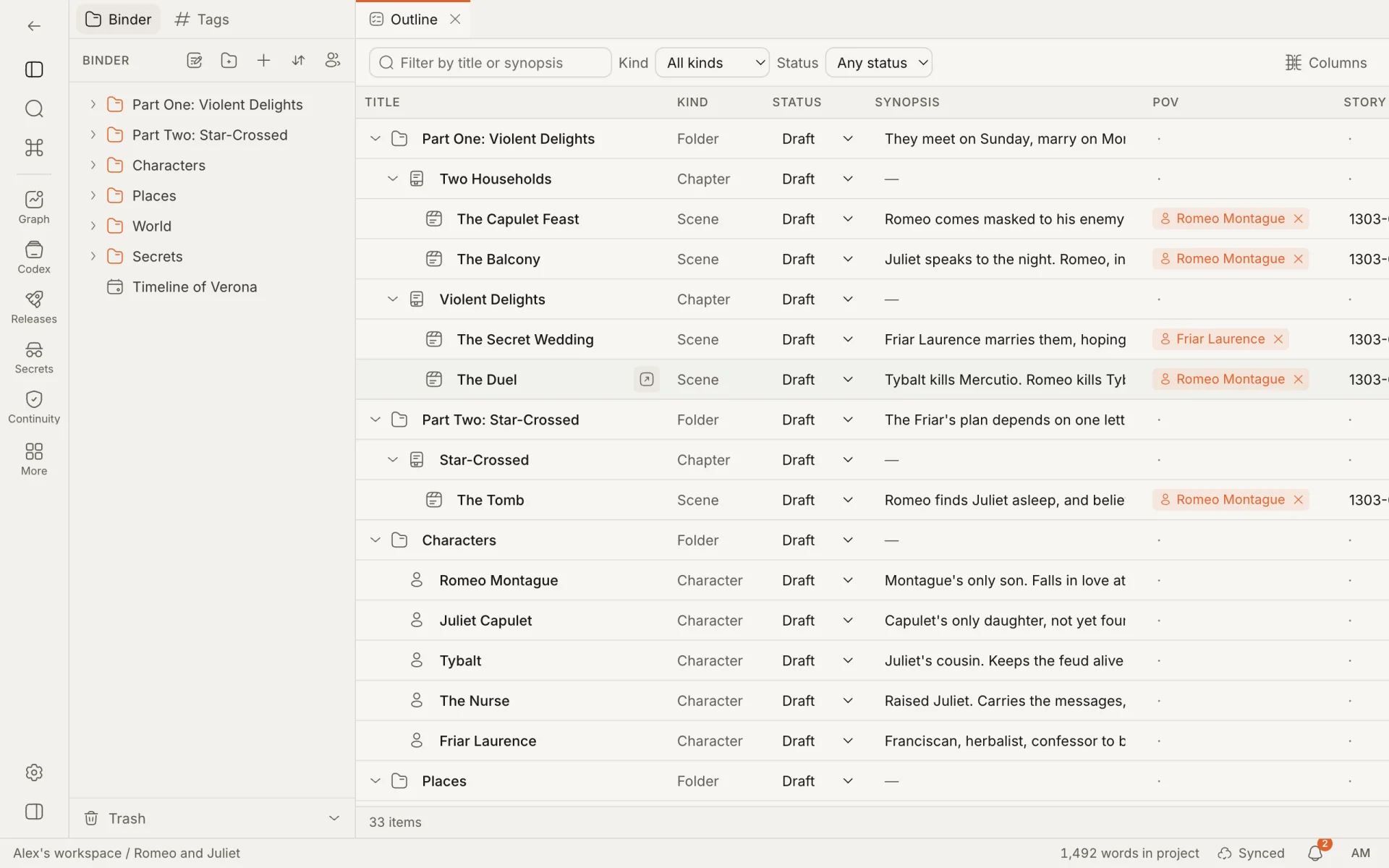Toggle the right panel icon at bottom

pyautogui.click(x=34, y=812)
